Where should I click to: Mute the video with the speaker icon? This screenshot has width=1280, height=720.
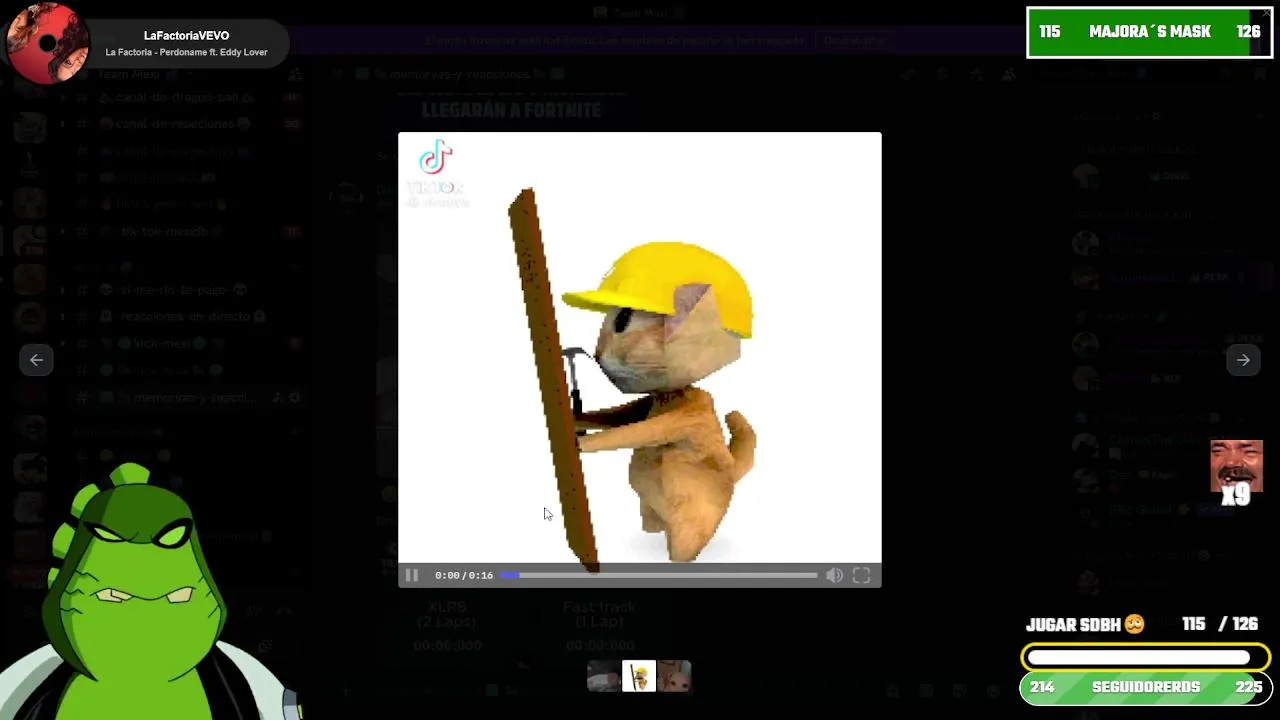834,575
